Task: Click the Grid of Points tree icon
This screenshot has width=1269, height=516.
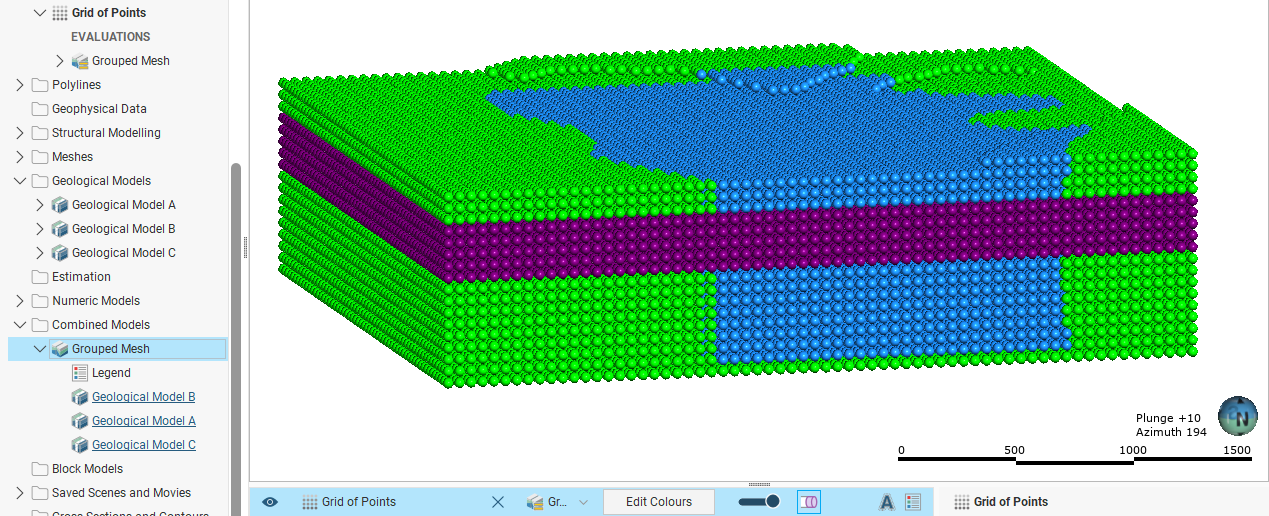Action: coord(60,13)
